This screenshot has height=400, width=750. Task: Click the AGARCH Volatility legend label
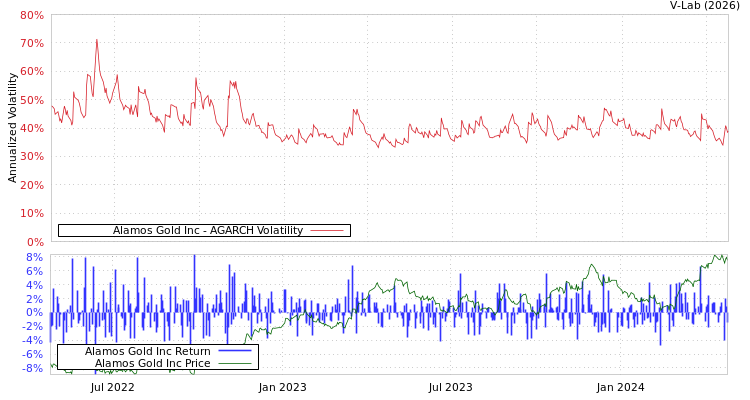pos(207,230)
